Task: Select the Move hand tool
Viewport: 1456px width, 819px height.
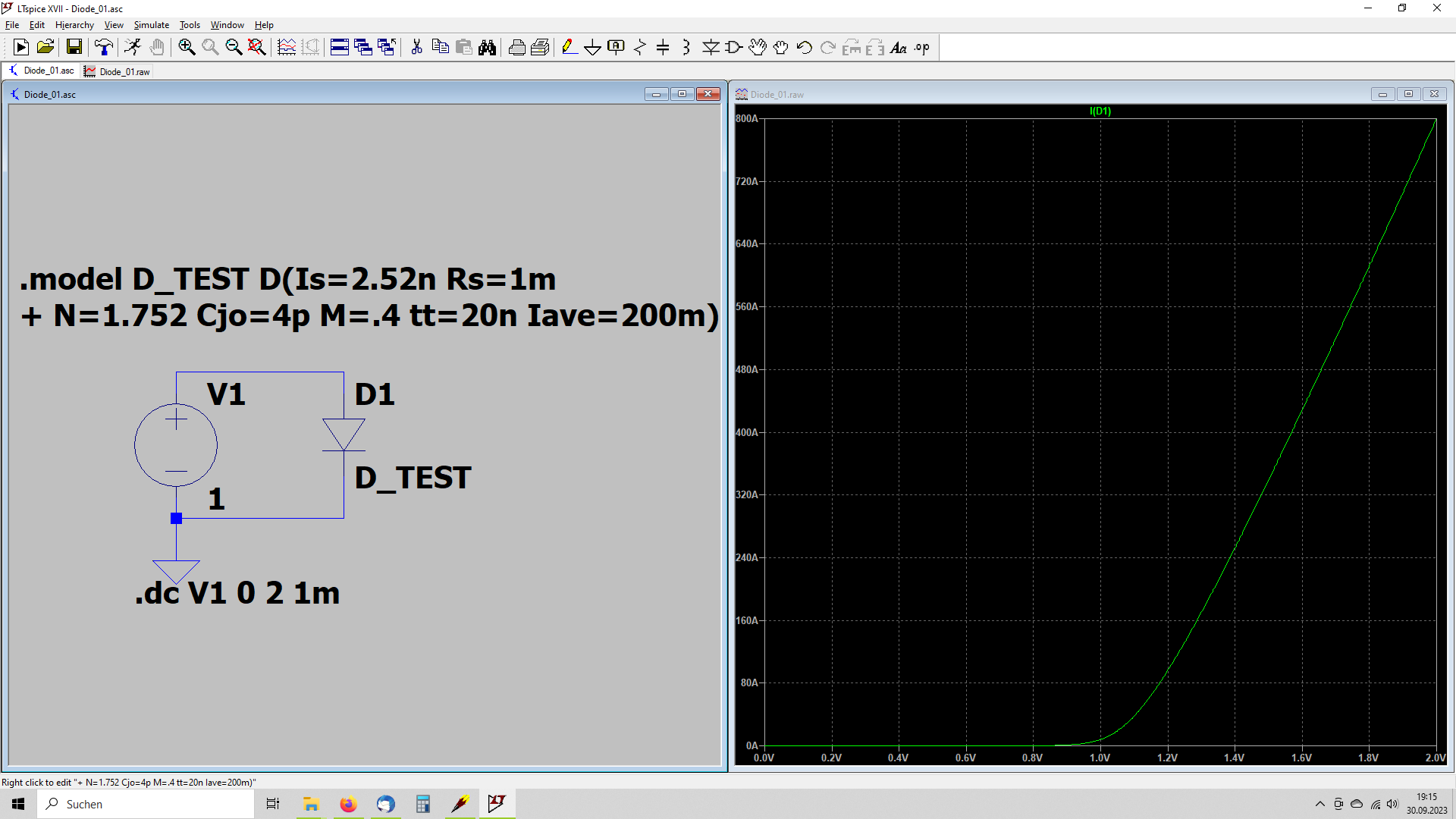Action: (x=758, y=48)
